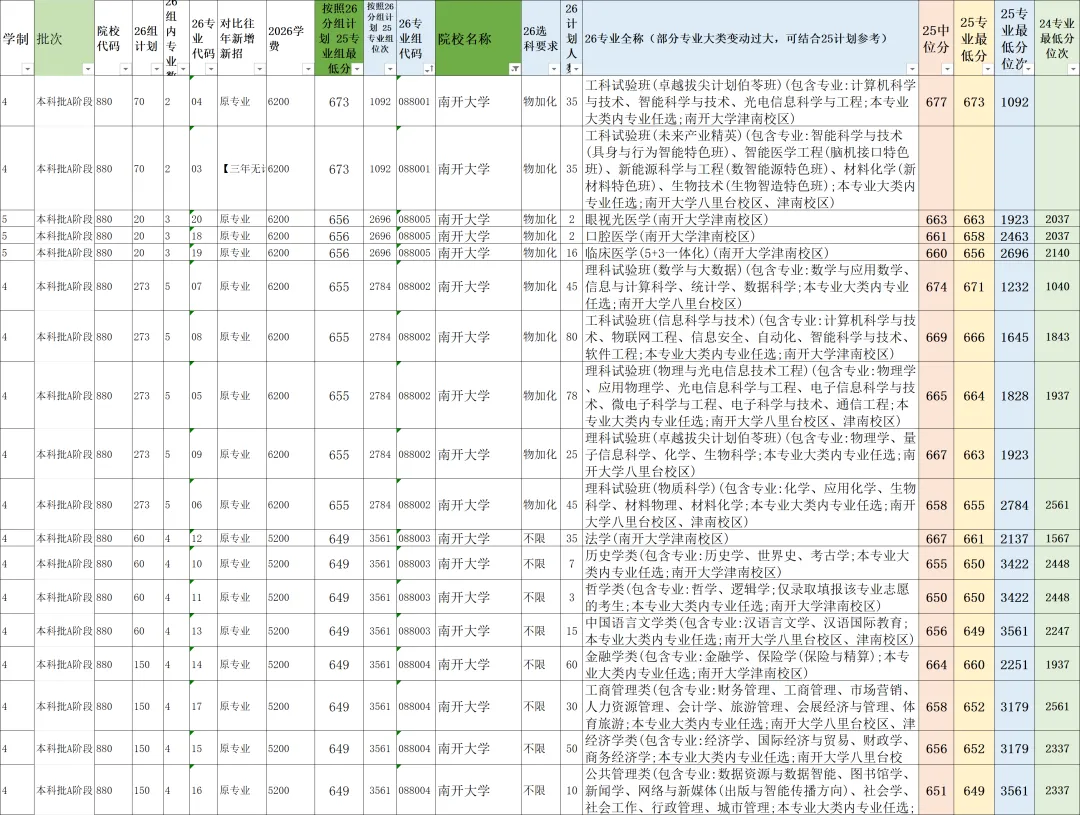Select the median score cell 674

(936, 286)
